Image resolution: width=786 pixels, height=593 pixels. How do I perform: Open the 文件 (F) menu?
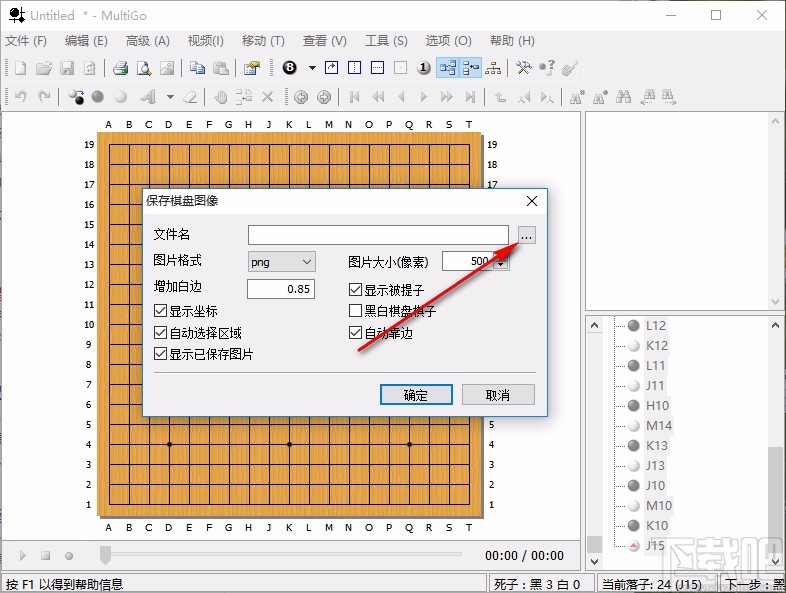(26, 41)
